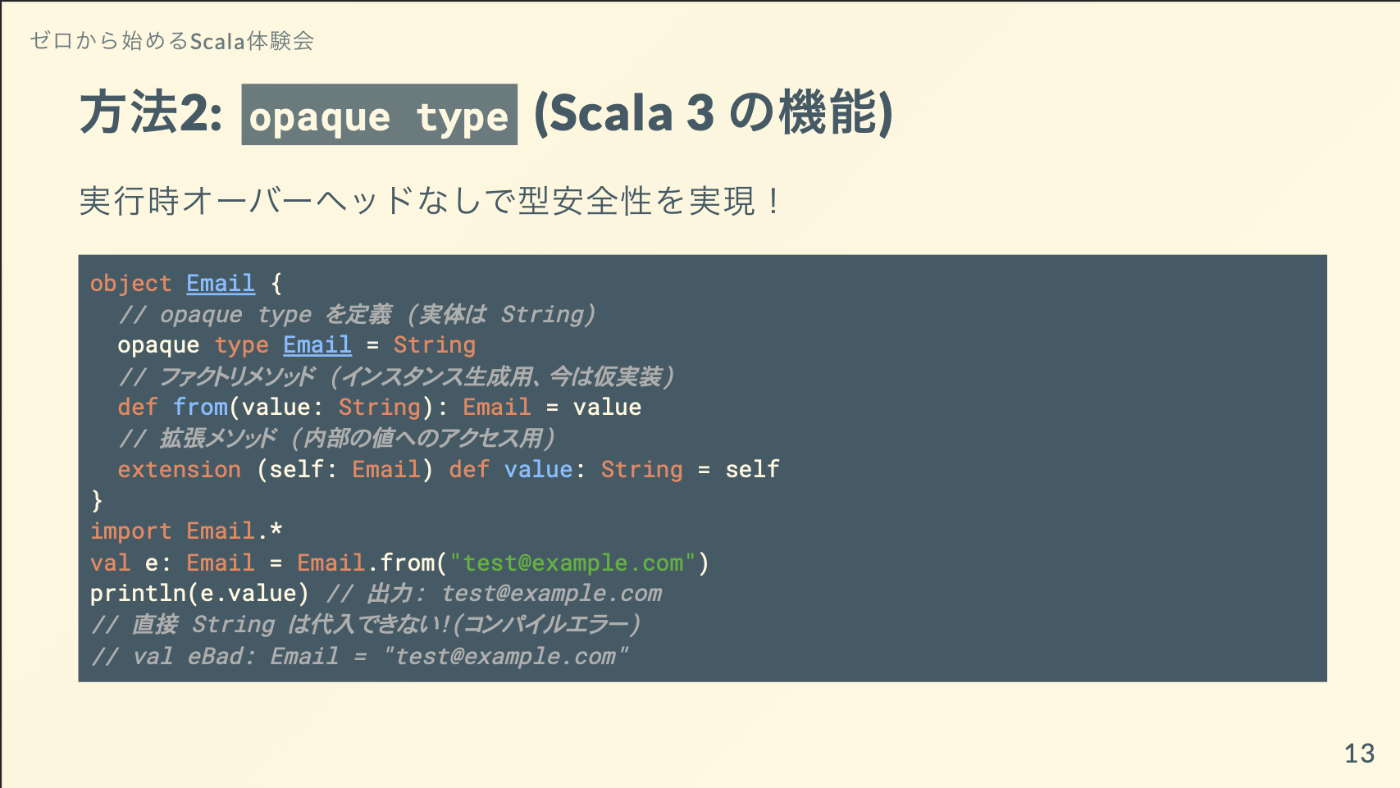
Task: Click the header text ゼロから始めるScala体験会
Action: [x=172, y=41]
